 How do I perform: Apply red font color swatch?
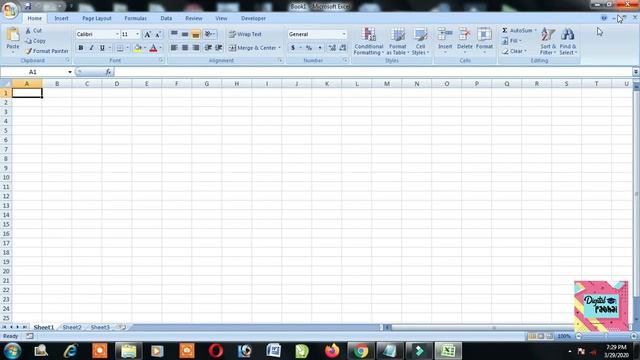(x=153, y=48)
